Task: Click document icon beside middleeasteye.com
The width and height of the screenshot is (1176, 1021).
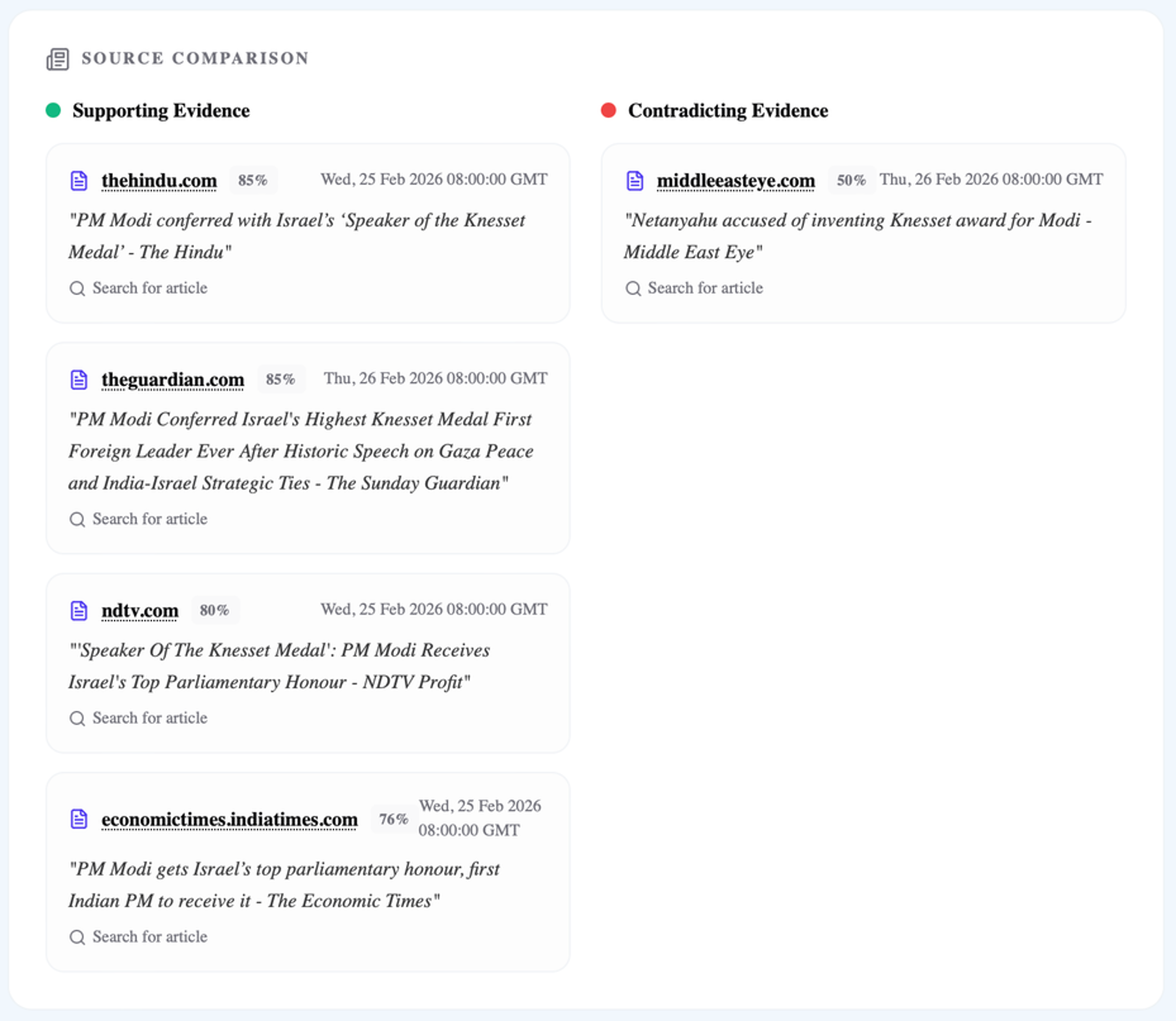Action: [634, 180]
